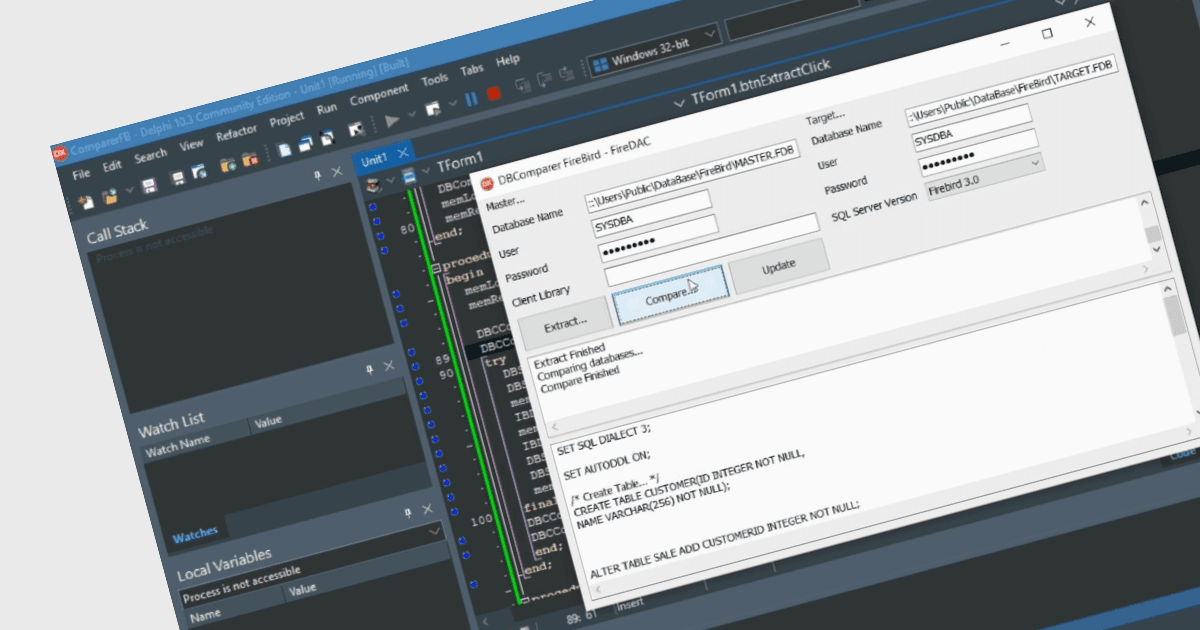Select the Watches tab in Watch List

point(195,537)
